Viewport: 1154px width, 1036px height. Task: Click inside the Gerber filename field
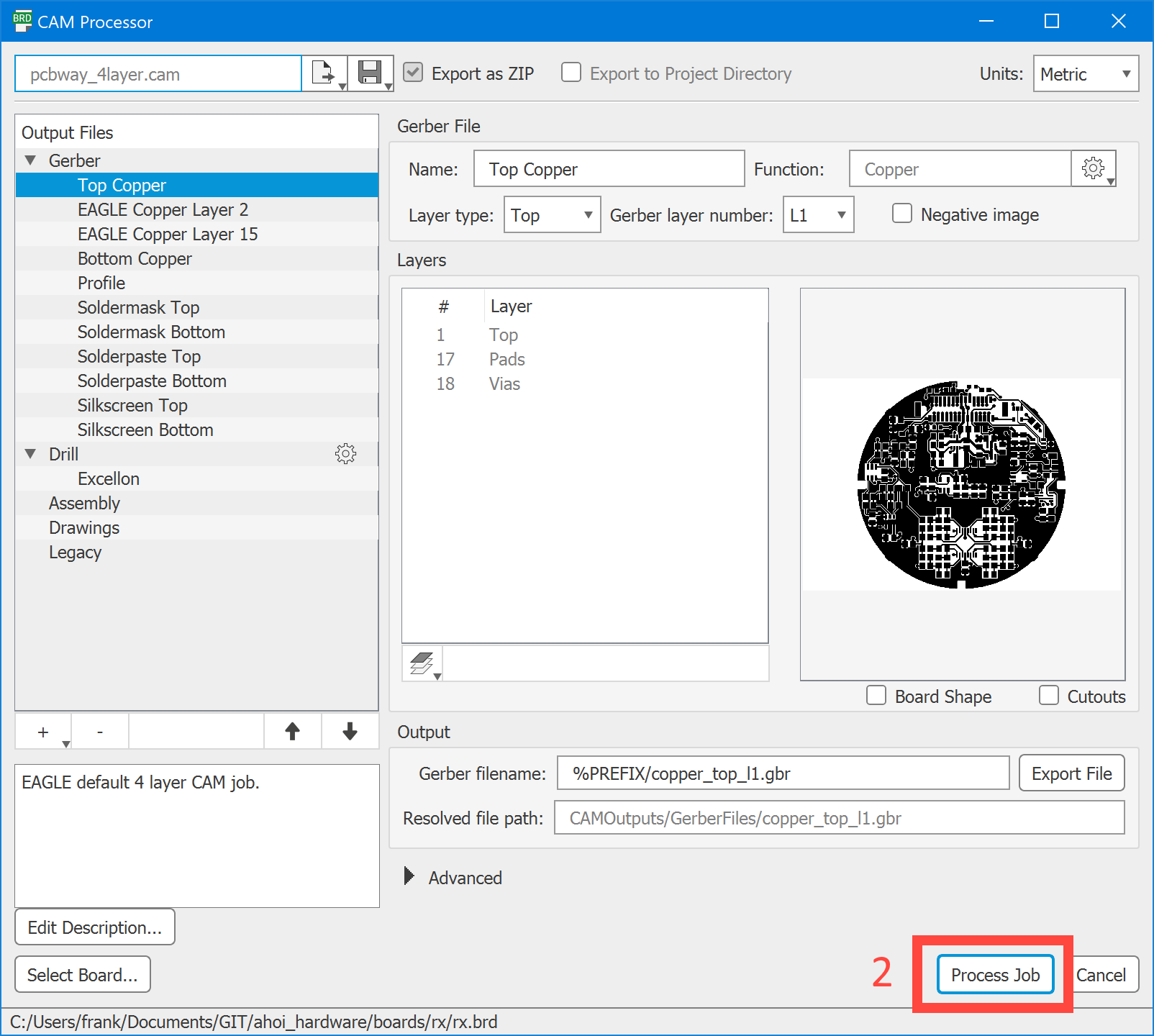point(783,773)
